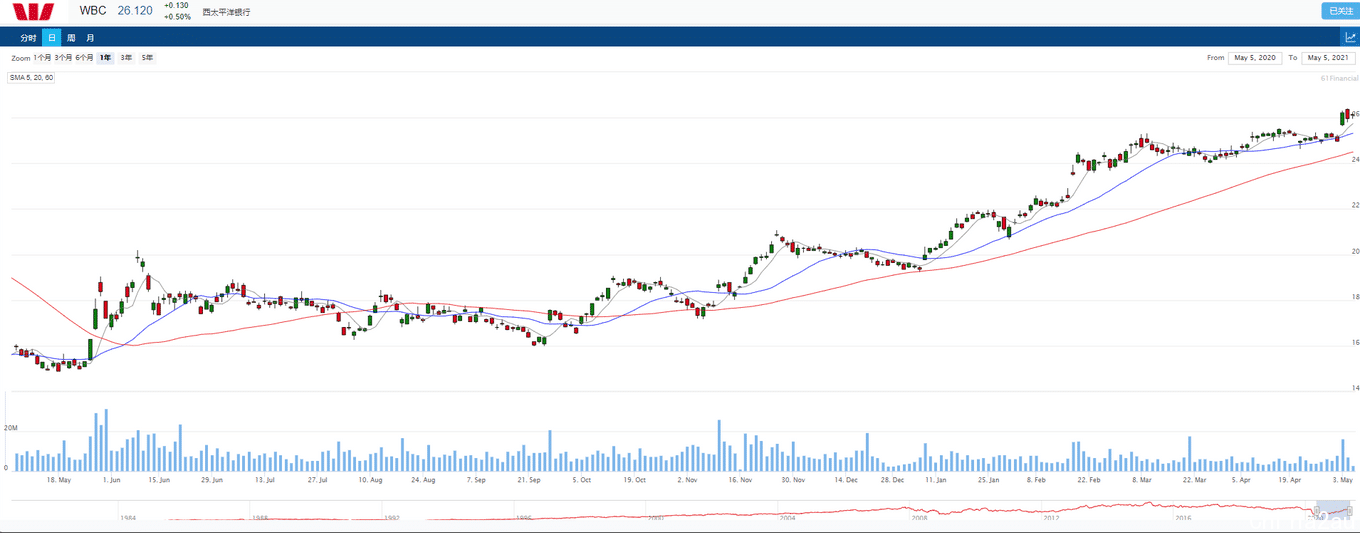1360x533 pixels.
Task: Select the 1年 zoom range
Action: tap(105, 58)
